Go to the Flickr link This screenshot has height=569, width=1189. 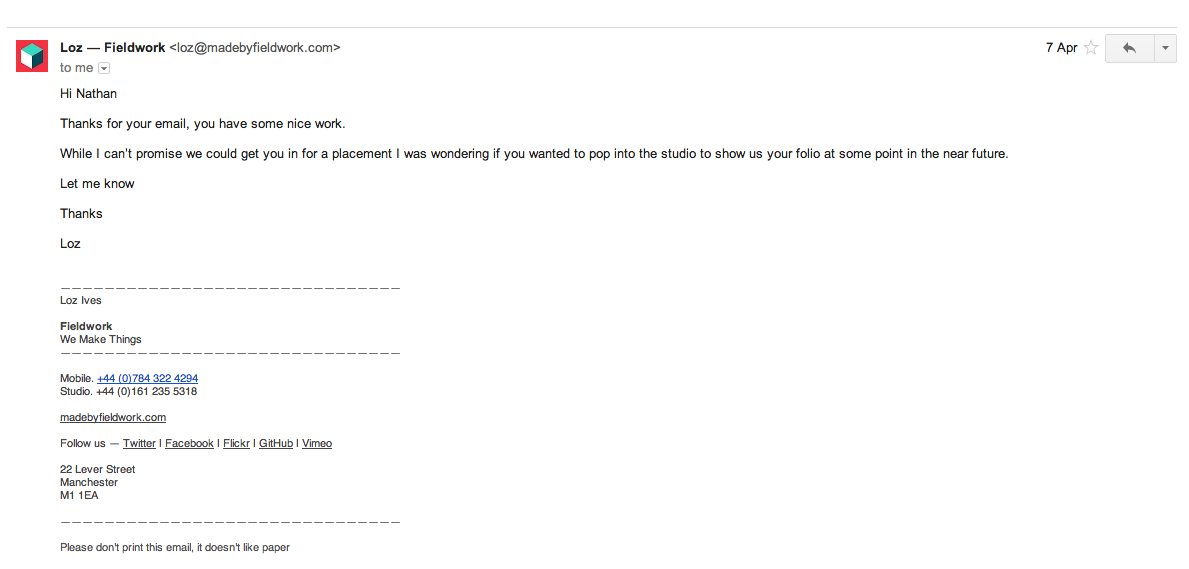236,444
